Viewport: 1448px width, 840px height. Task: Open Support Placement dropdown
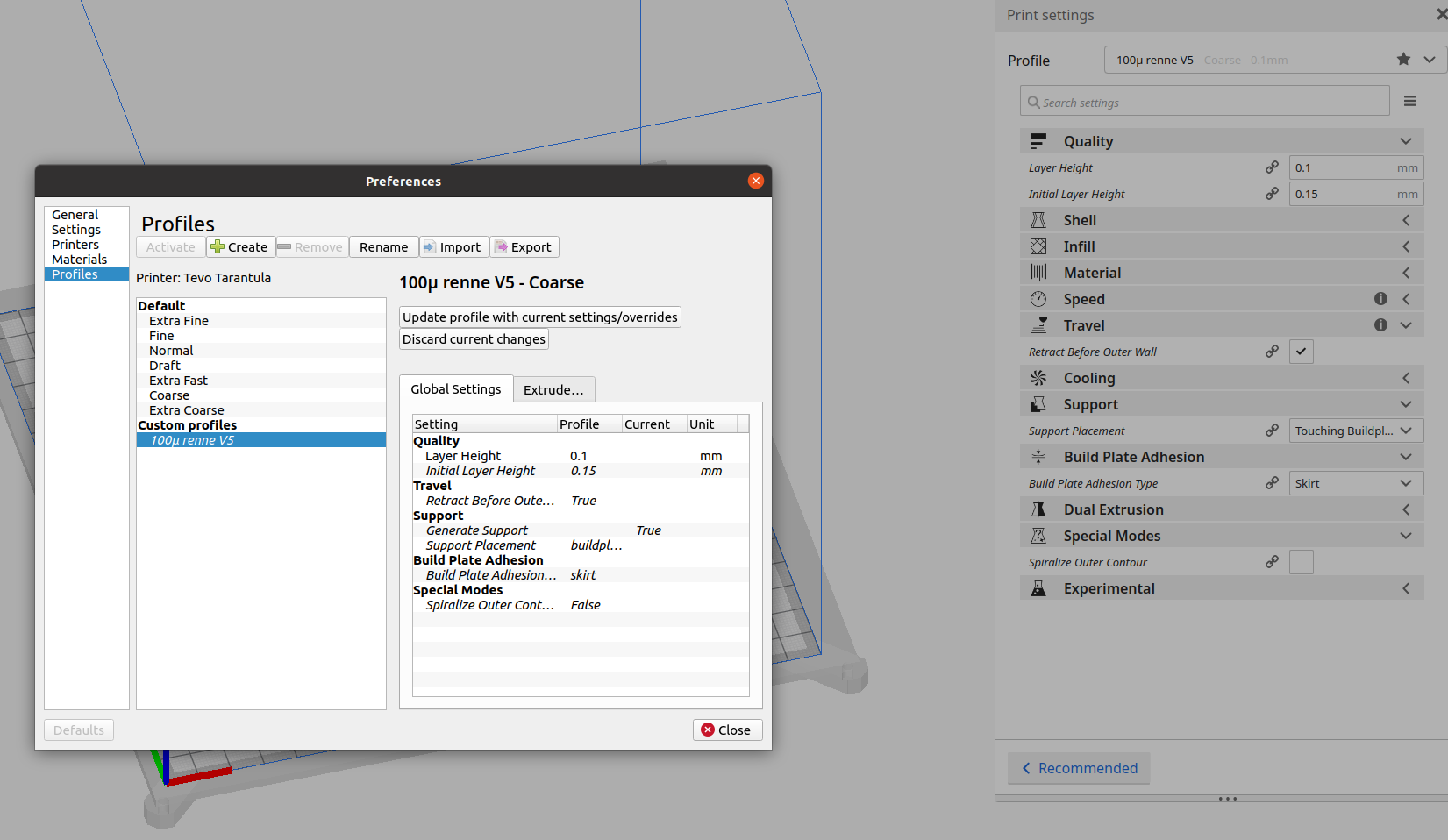(1356, 431)
